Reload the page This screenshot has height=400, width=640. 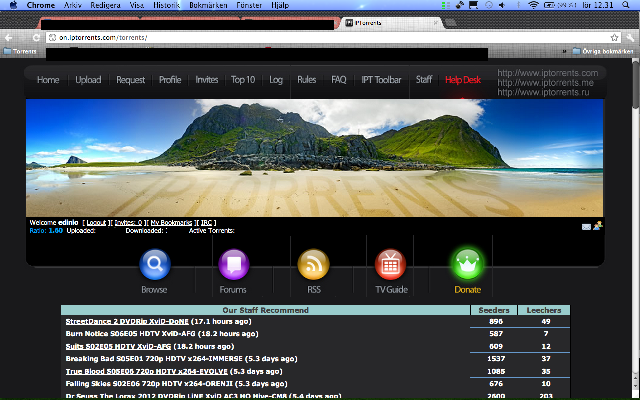point(36,38)
